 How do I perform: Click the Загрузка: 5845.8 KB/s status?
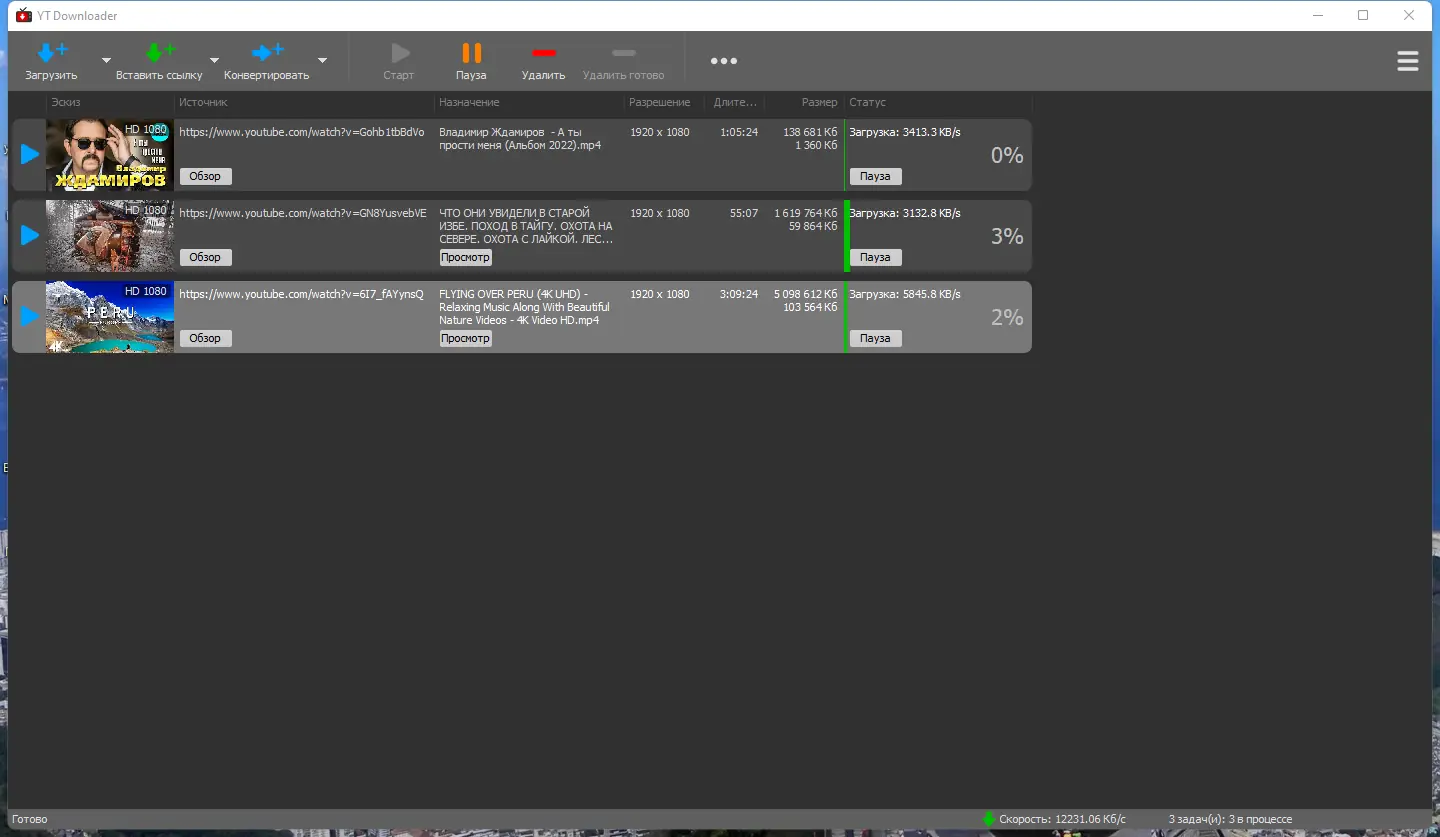click(905, 294)
